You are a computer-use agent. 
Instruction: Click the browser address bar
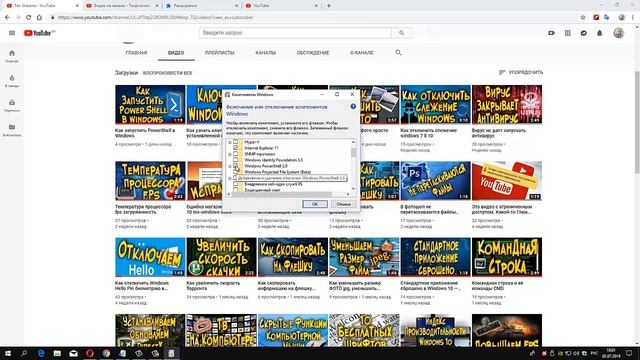(314, 17)
